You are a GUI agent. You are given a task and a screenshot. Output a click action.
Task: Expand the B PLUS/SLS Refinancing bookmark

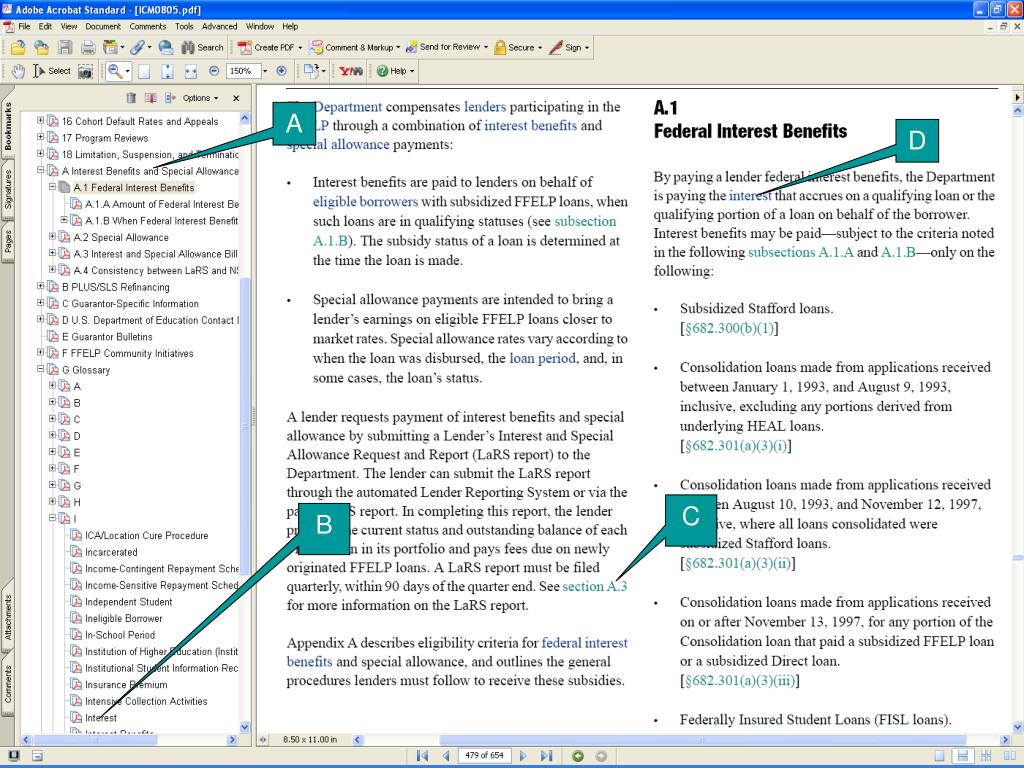(x=40, y=286)
